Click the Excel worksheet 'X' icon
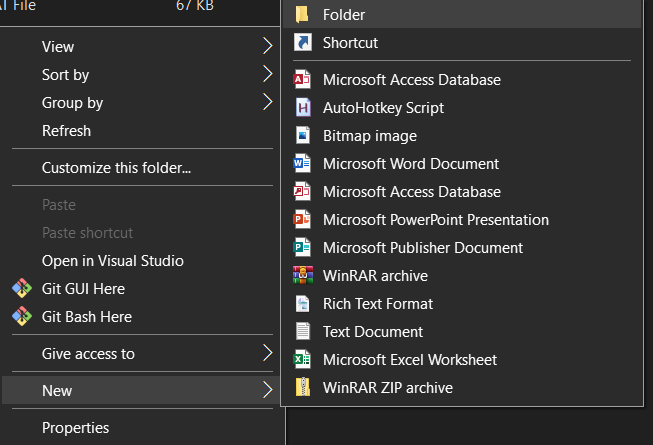Screen dimensions: 653x445 pos(302,359)
